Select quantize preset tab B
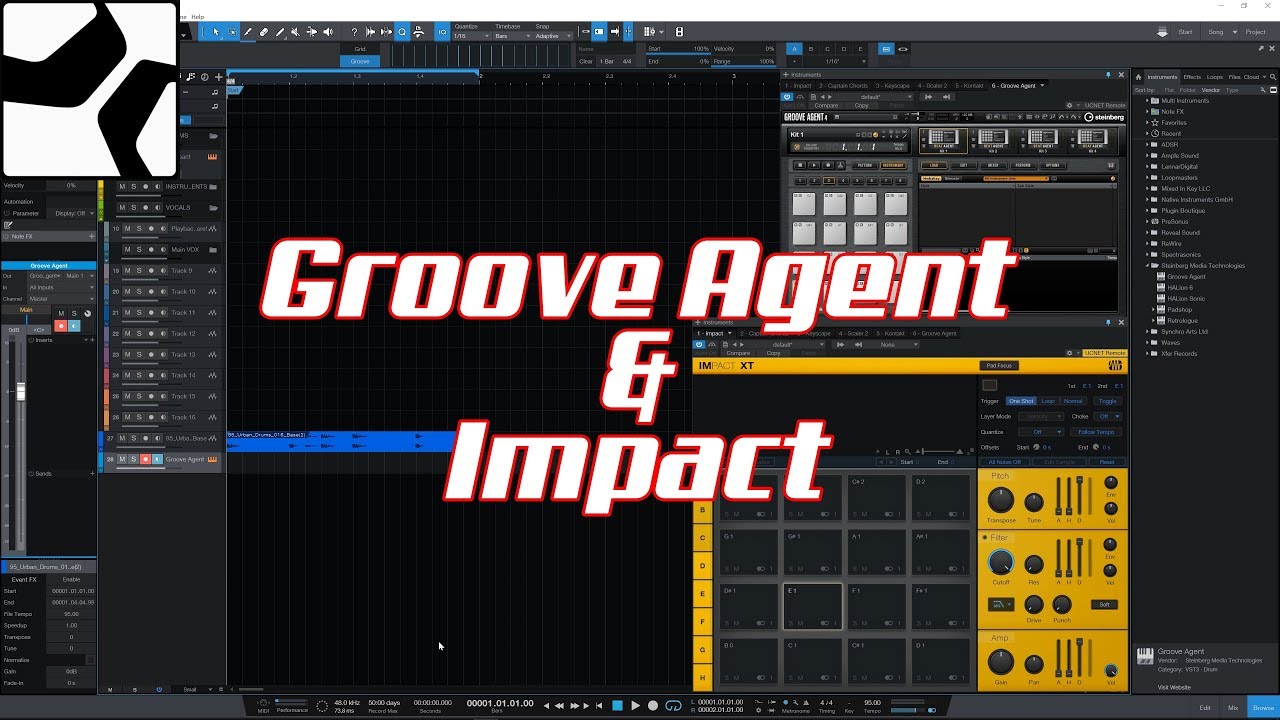This screenshot has width=1280, height=720. point(811,49)
